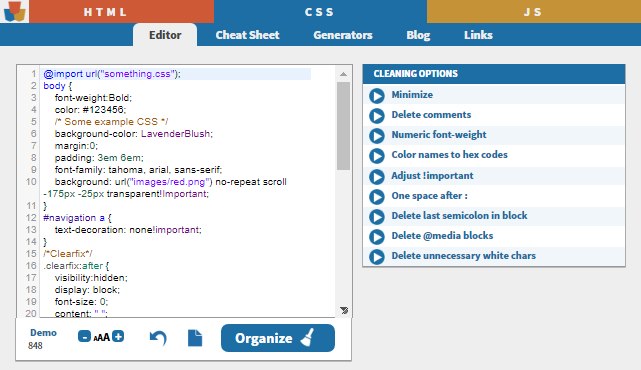Image resolution: width=641 pixels, height=370 pixels.
Task: Click the font-family tahoma code line
Action: [x=138, y=170]
